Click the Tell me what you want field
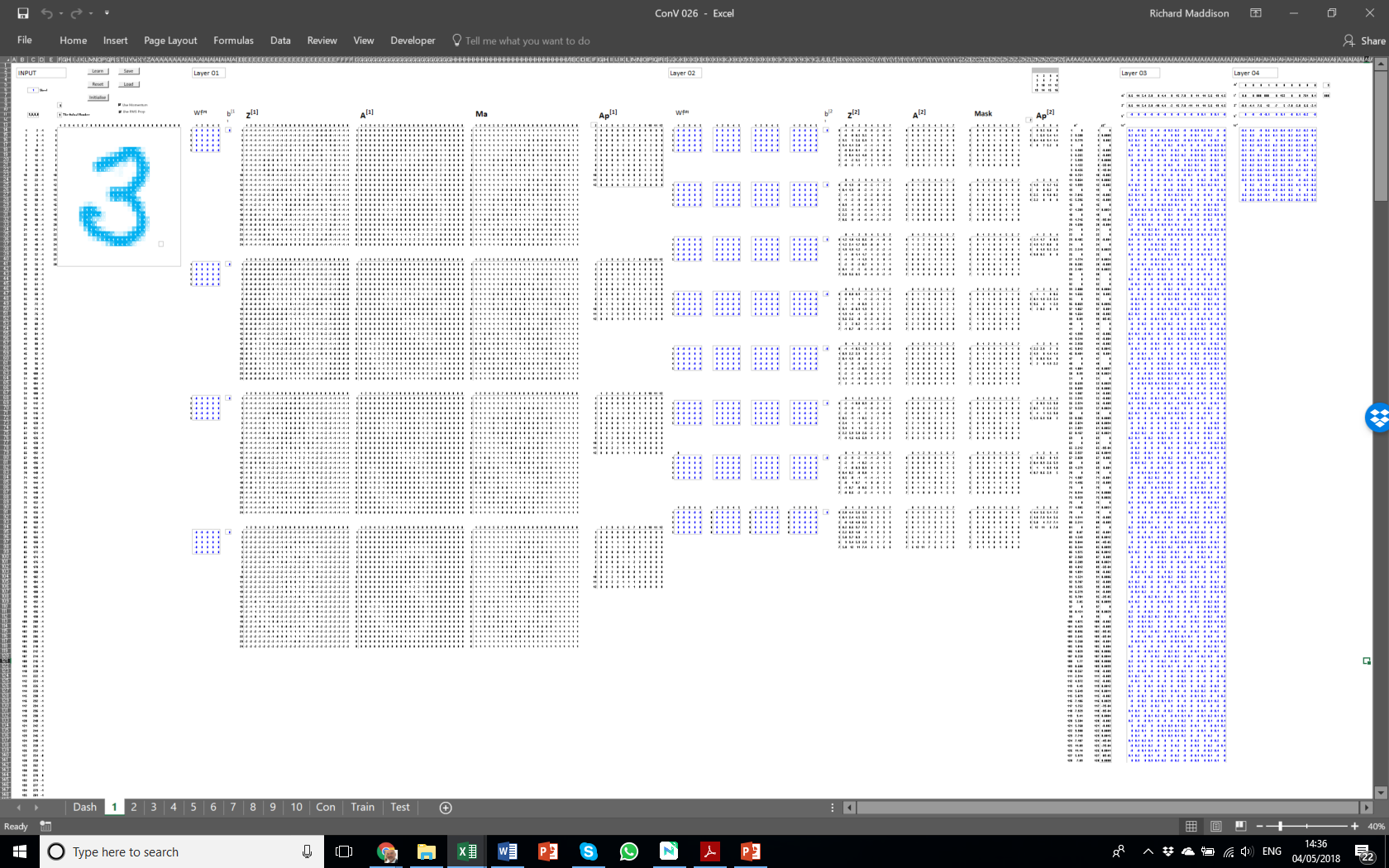 (527, 41)
